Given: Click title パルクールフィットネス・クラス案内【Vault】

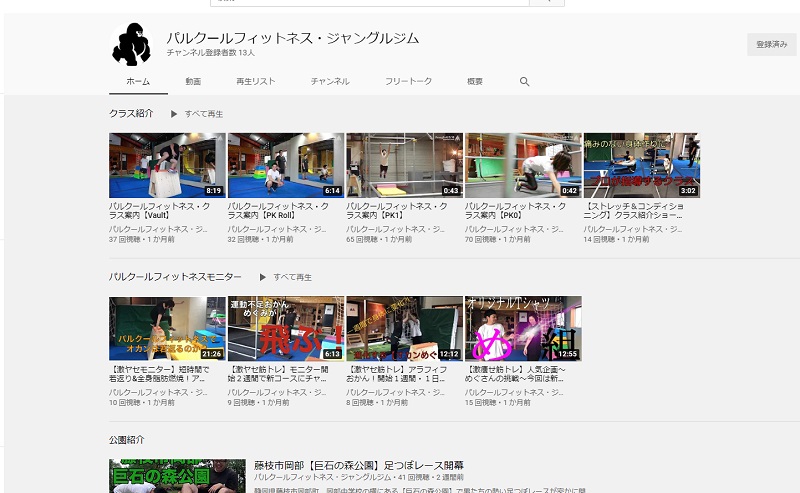Looking at the screenshot, I should pos(160,211).
